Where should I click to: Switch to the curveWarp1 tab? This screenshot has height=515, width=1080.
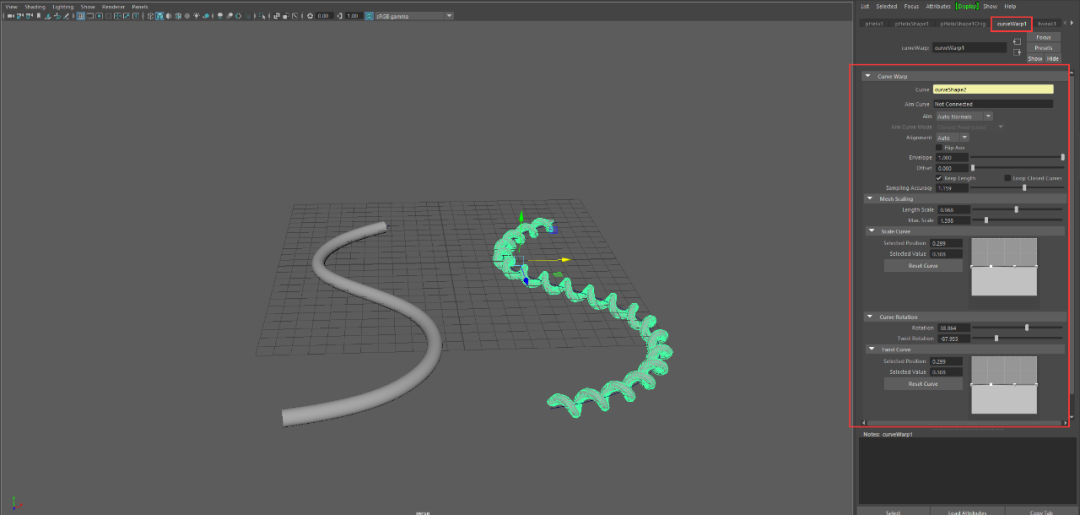point(1011,23)
